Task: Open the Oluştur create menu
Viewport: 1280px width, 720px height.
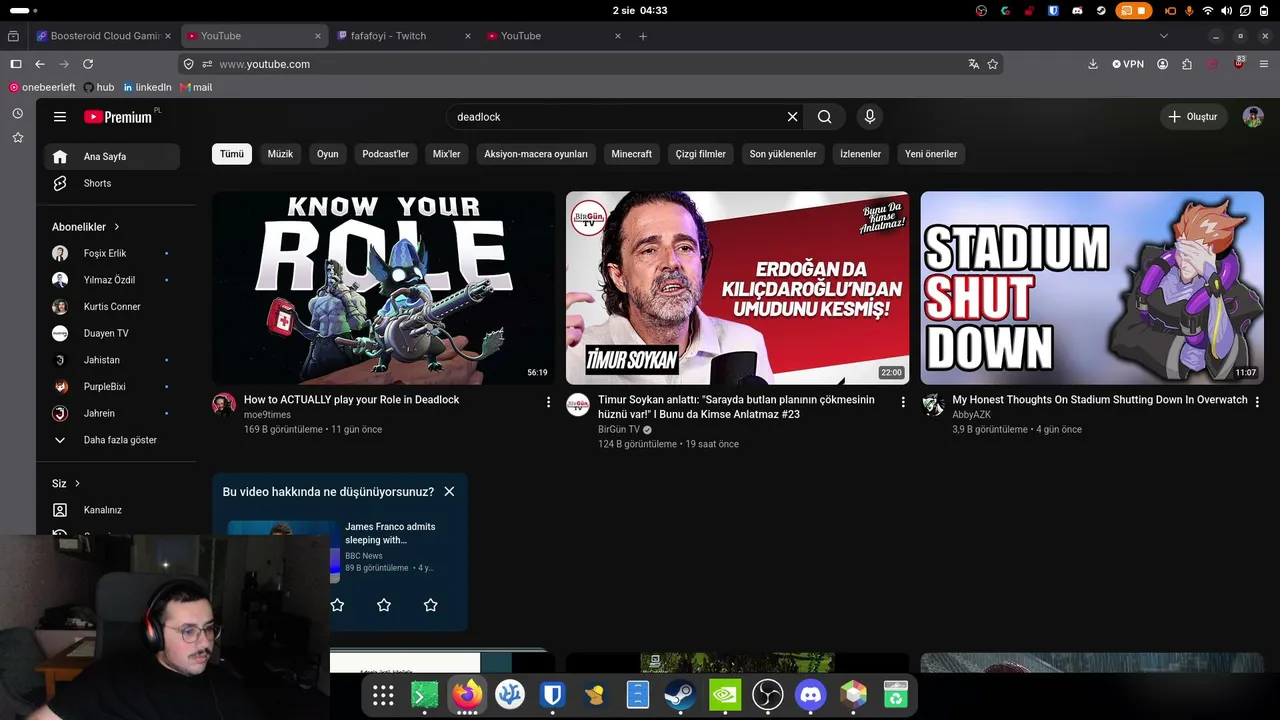Action: coord(1193,117)
